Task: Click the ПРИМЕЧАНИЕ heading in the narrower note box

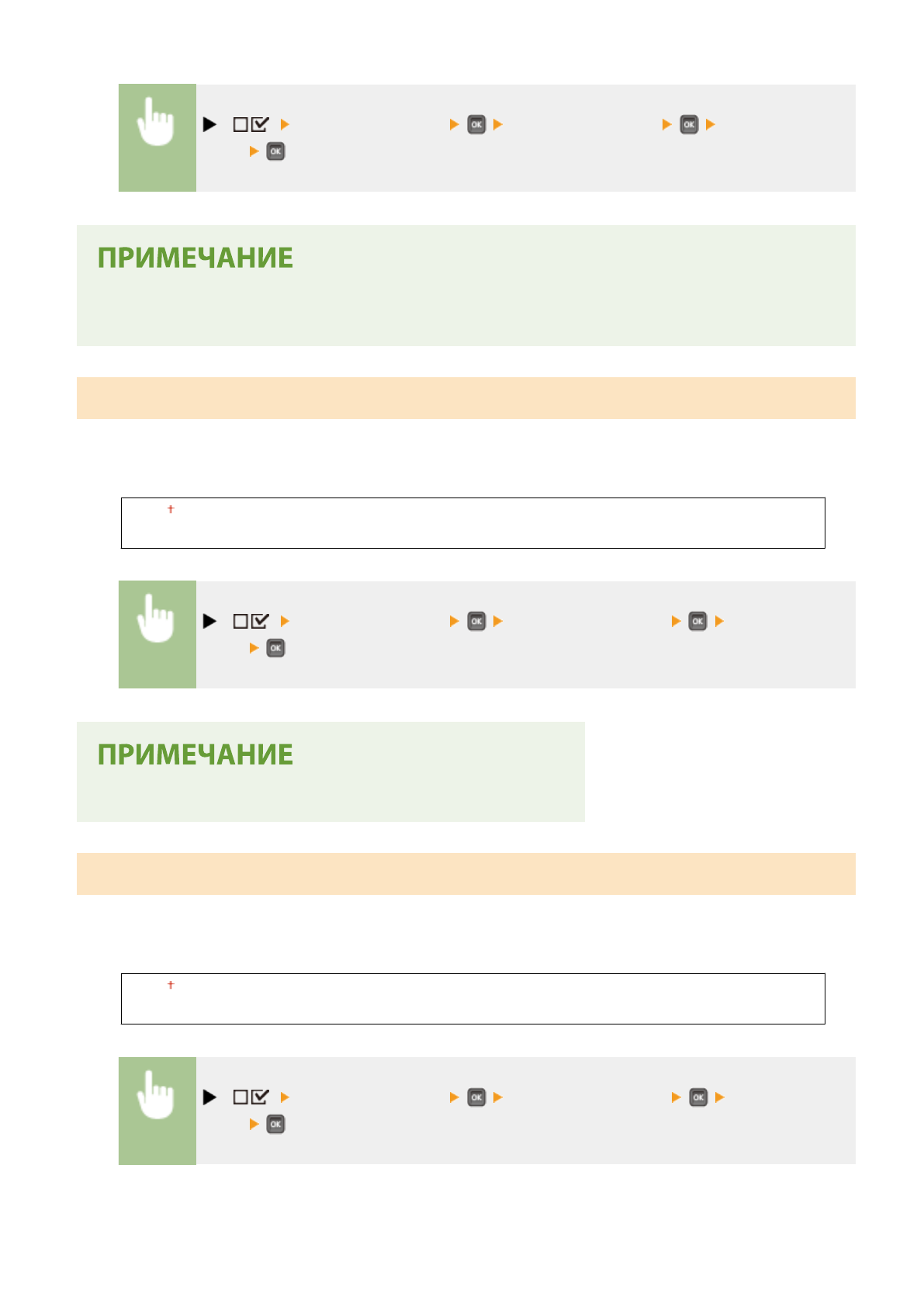Action: pos(196,755)
